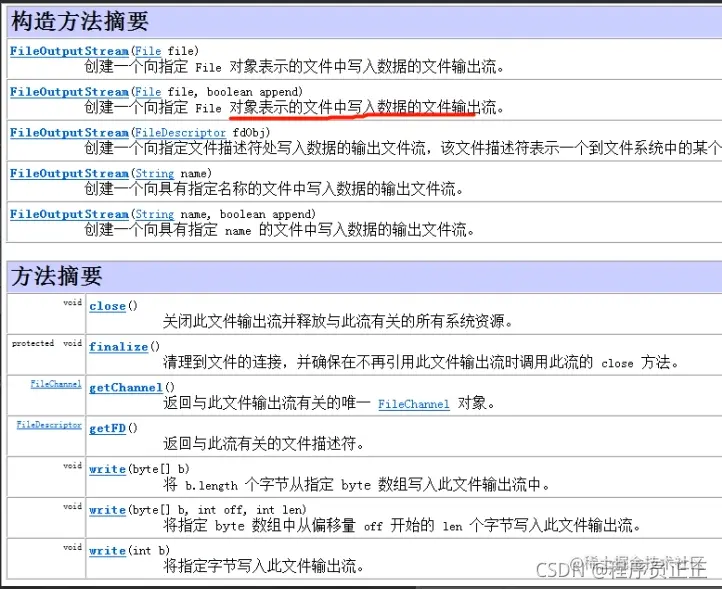Open the write(byte[] b) method link
Screen dimensions: 722x589
point(108,469)
